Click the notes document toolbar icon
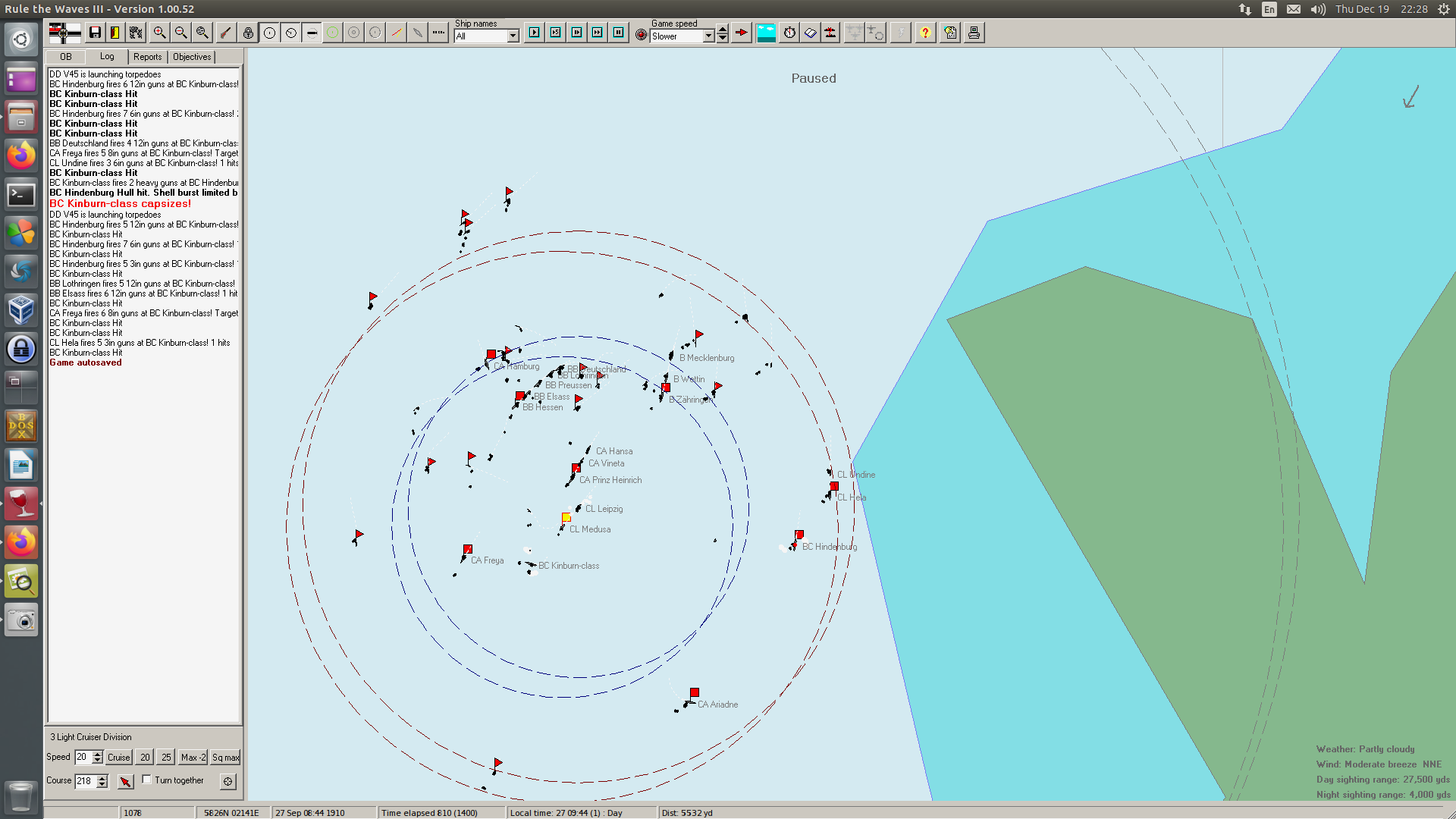Screen dimensions: 1456x819 tap(951, 33)
